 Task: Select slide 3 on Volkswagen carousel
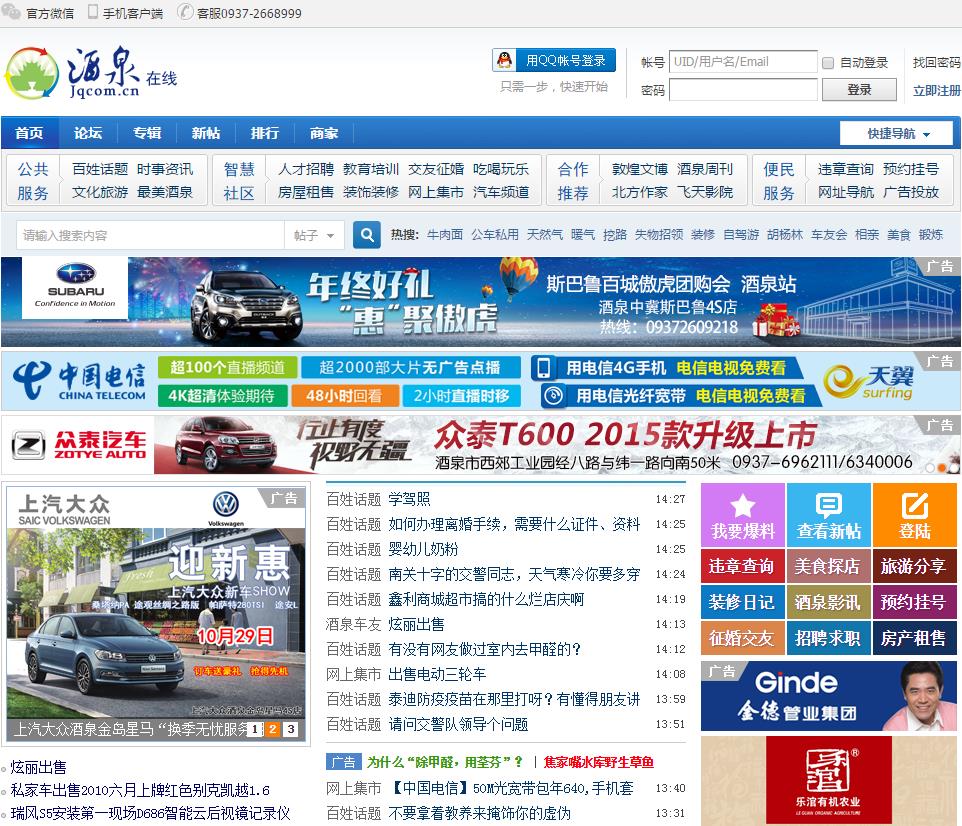291,729
